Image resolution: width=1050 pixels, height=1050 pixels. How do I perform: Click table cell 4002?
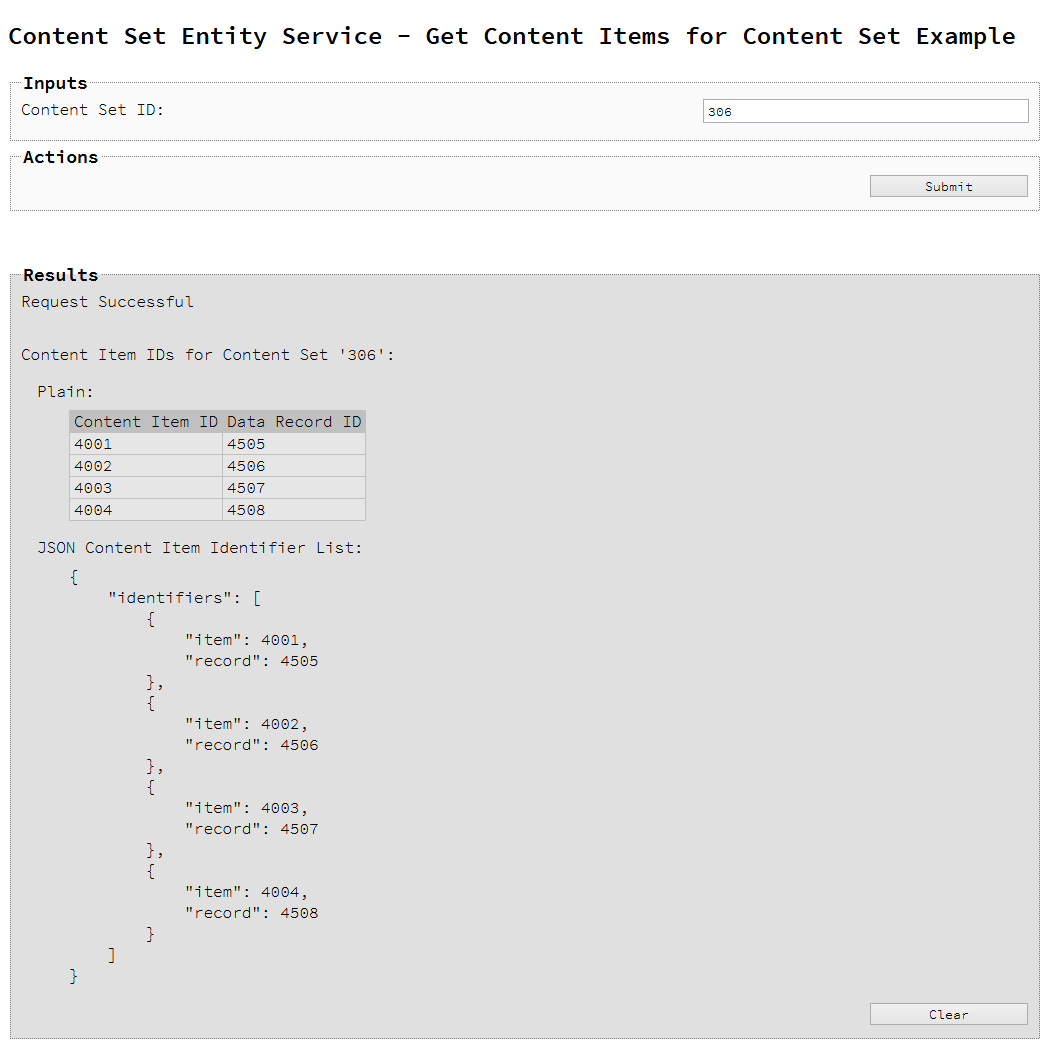pyautogui.click(x=146, y=466)
